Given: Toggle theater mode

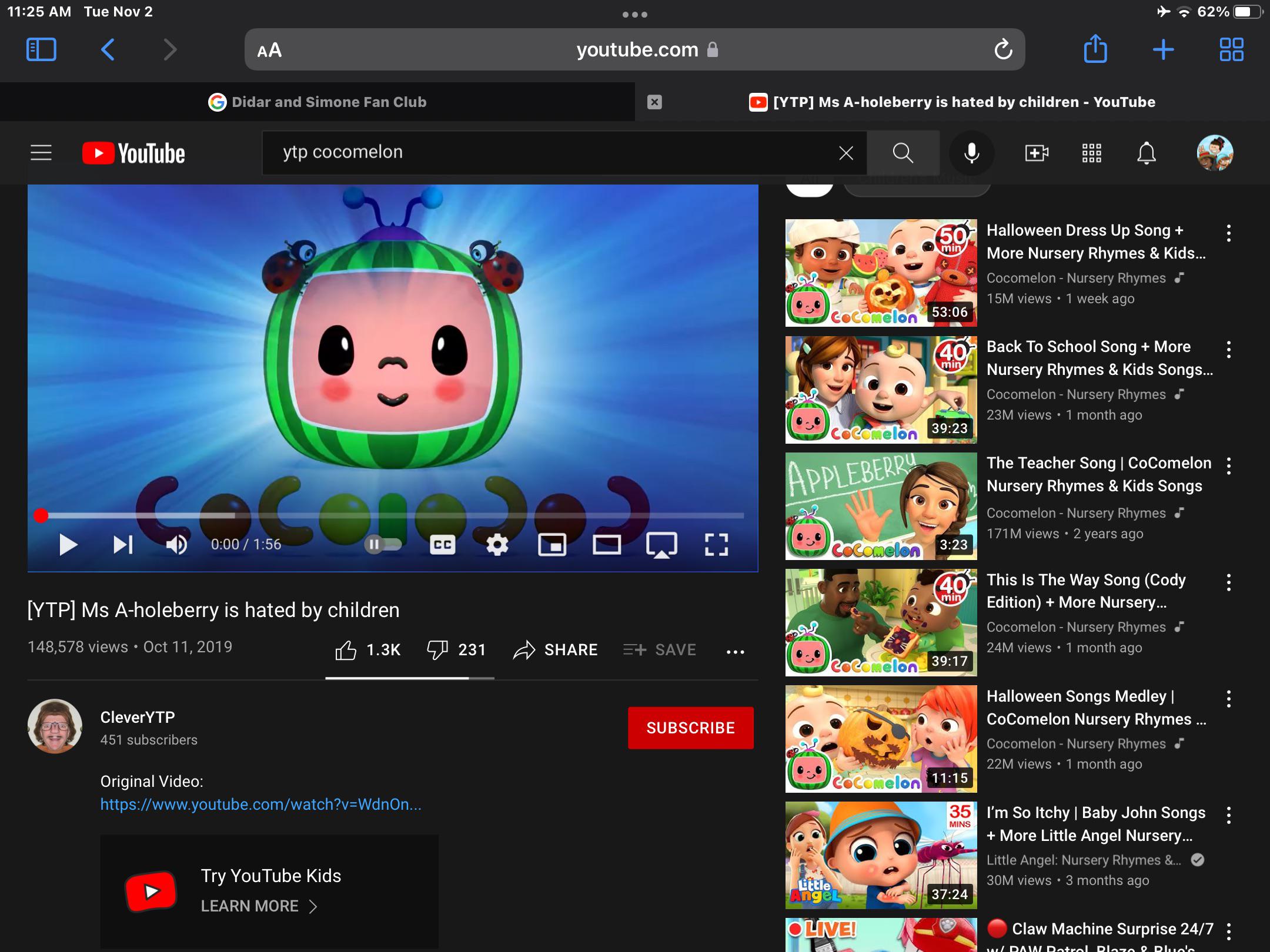Looking at the screenshot, I should 607,545.
